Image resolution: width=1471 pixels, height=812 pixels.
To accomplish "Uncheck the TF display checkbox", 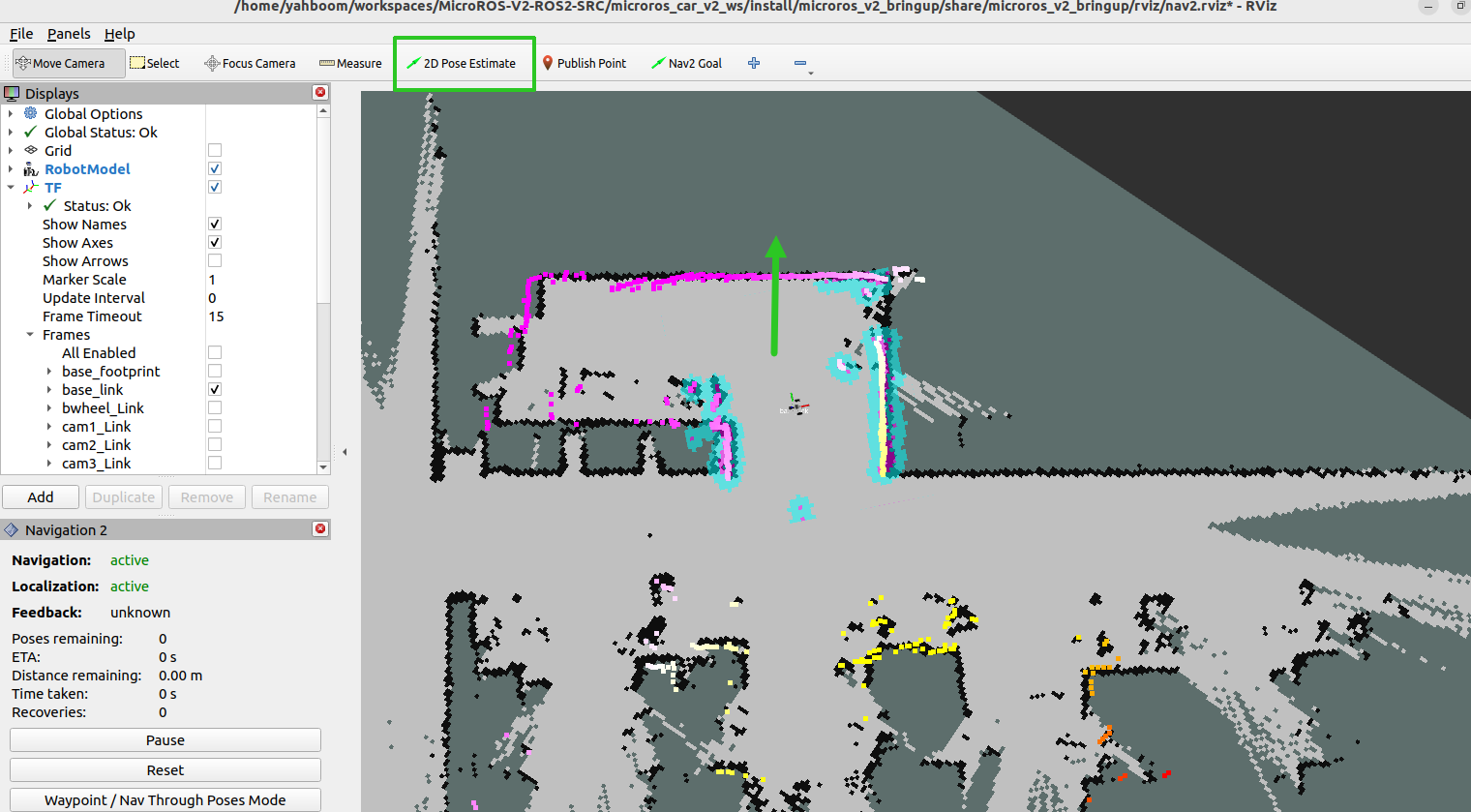I will tap(215, 187).
